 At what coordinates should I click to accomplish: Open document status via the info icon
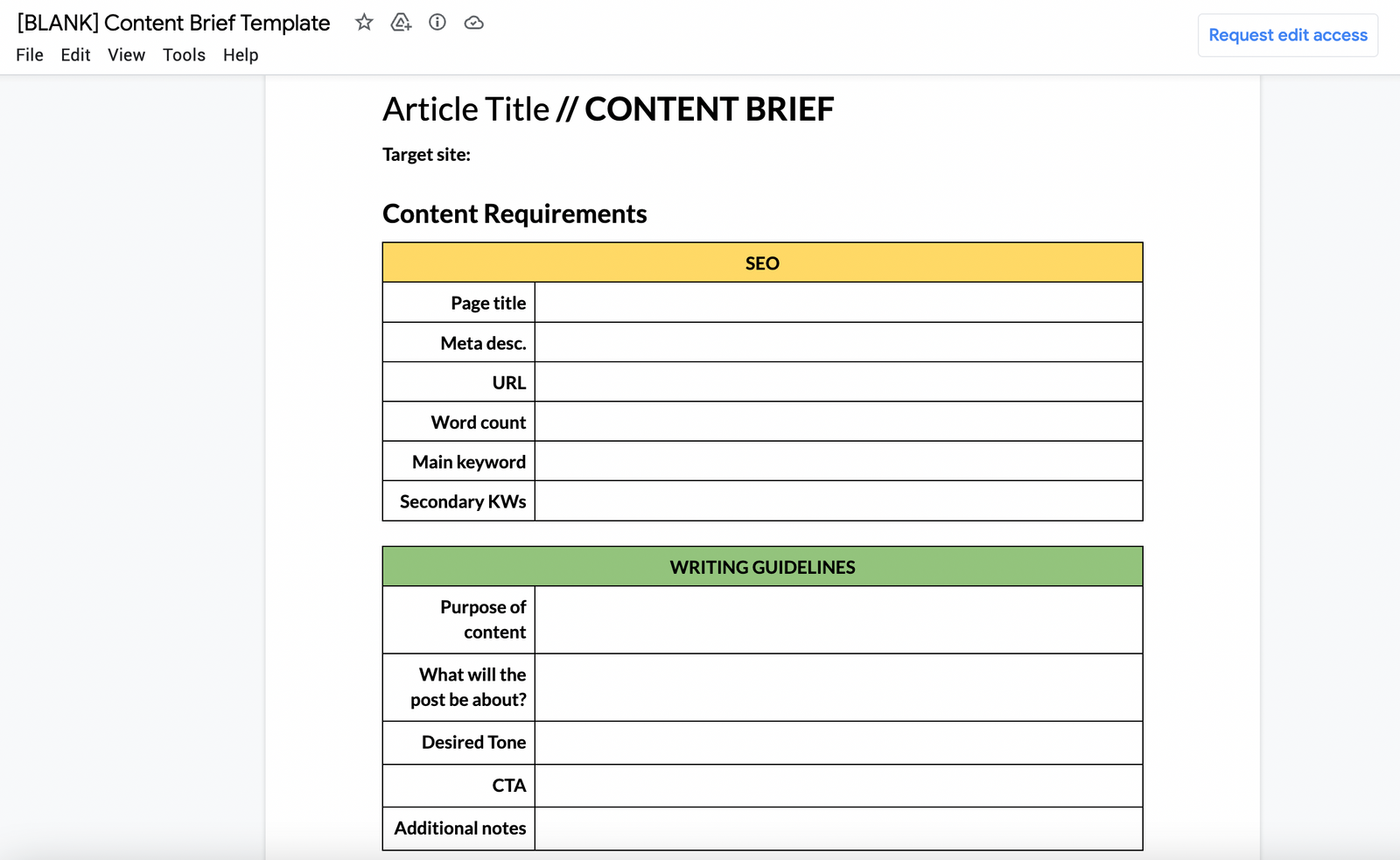point(437,23)
